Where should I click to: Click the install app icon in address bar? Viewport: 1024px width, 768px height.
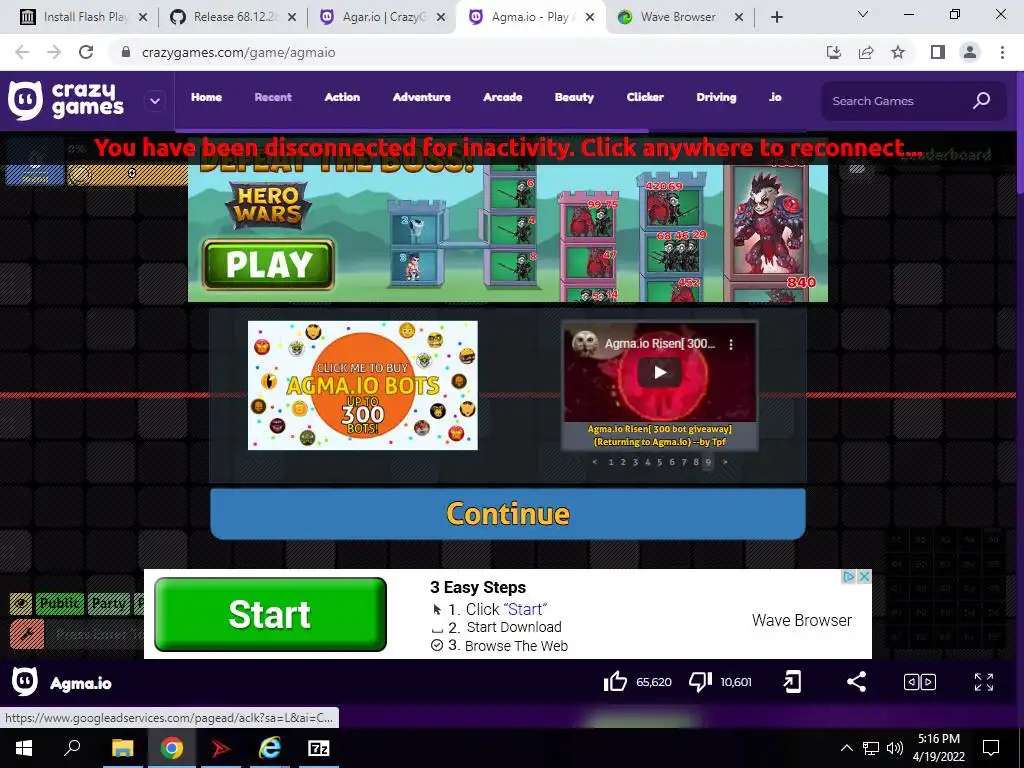[x=833, y=52]
